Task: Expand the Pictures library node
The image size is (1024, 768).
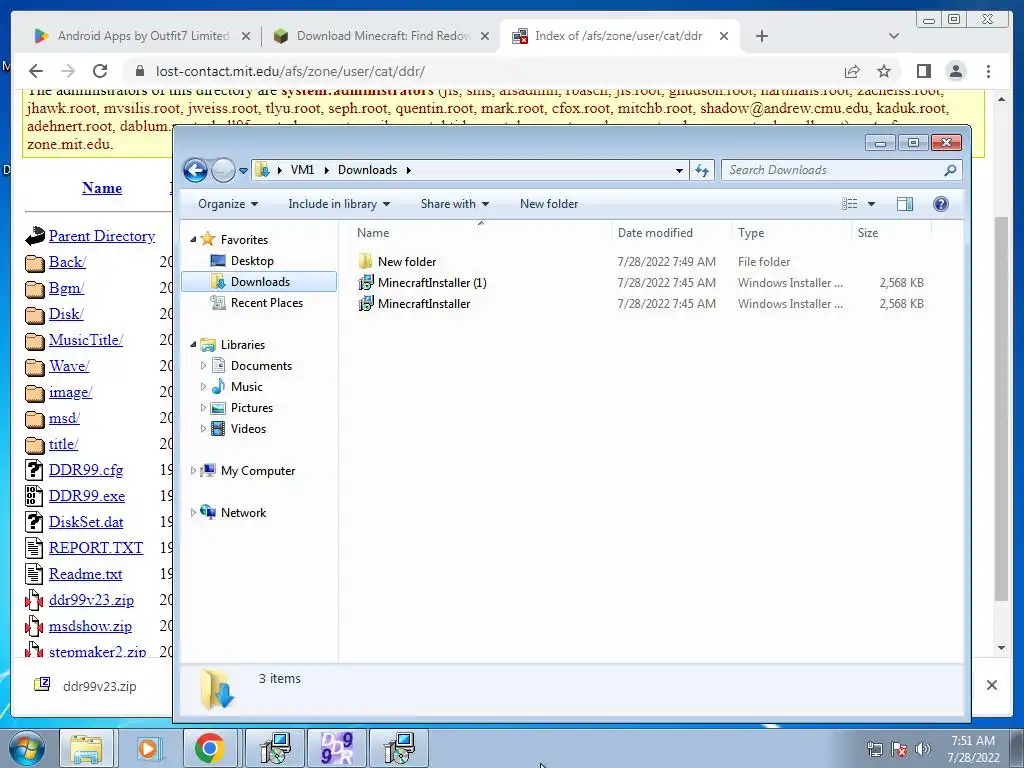Action: (x=203, y=408)
